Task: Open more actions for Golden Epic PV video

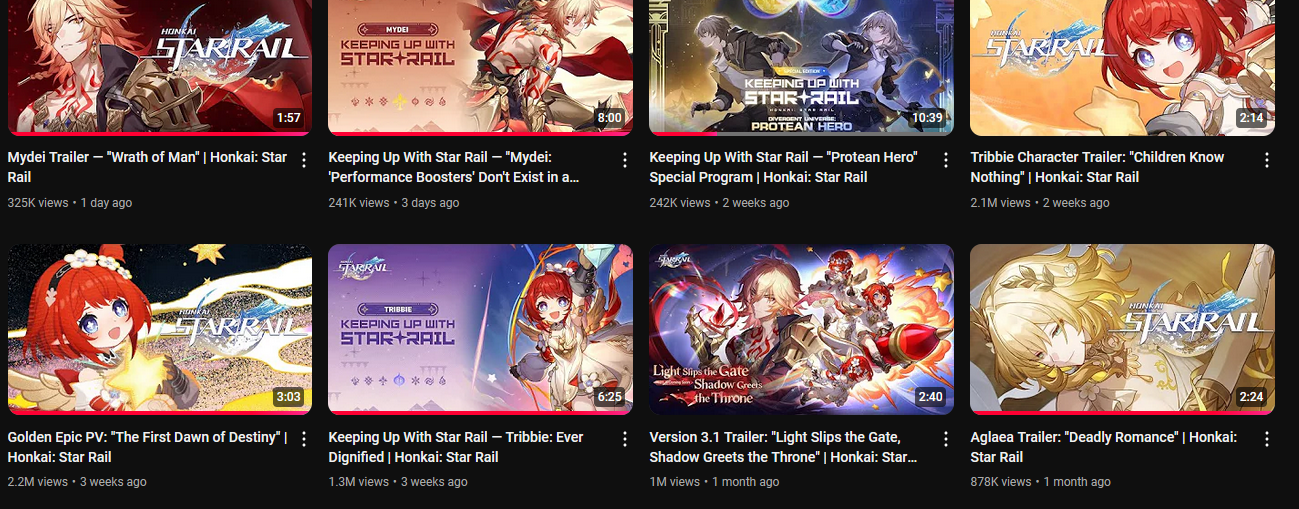Action: tap(304, 440)
